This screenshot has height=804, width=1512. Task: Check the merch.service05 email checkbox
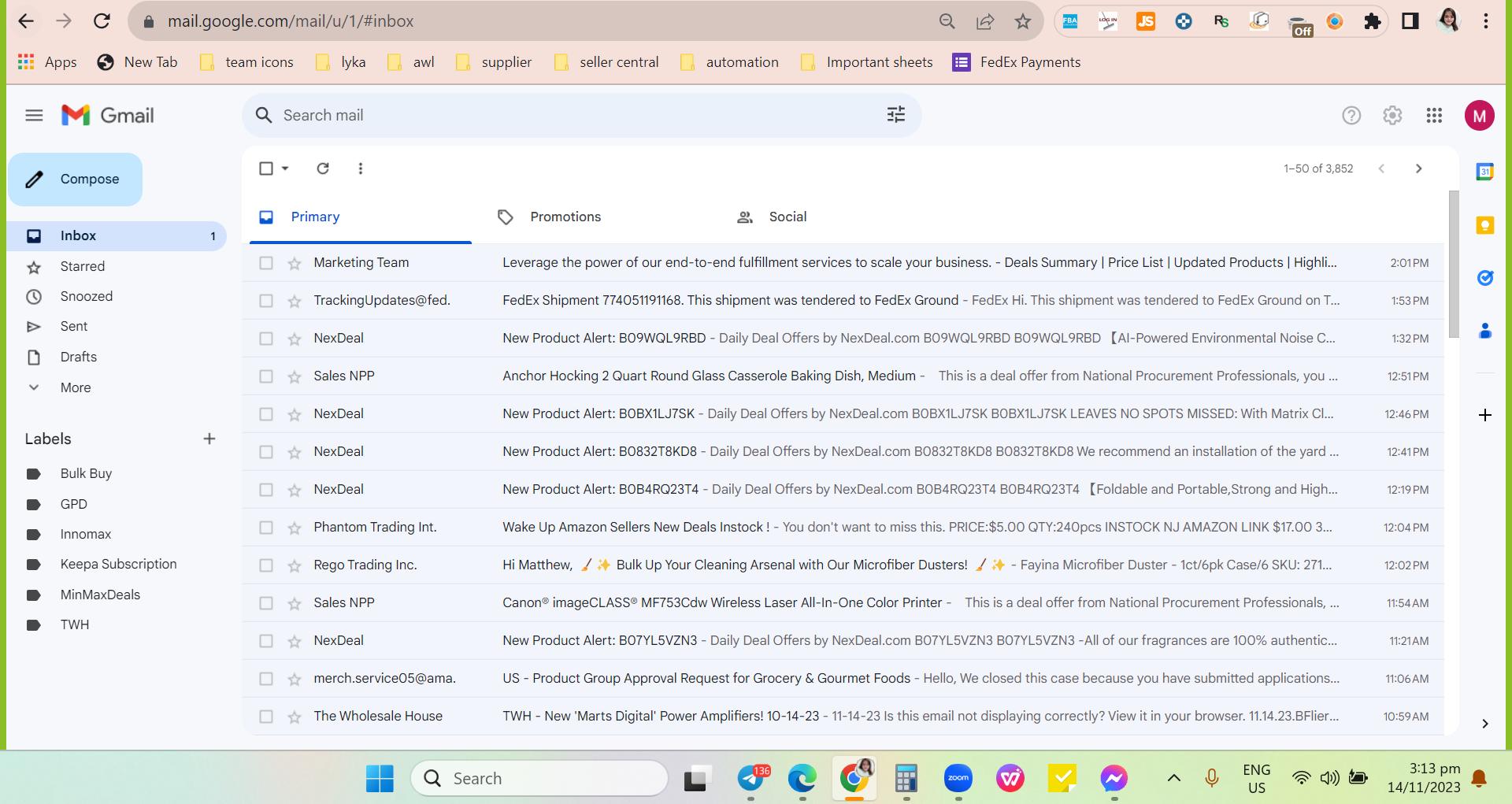point(266,679)
